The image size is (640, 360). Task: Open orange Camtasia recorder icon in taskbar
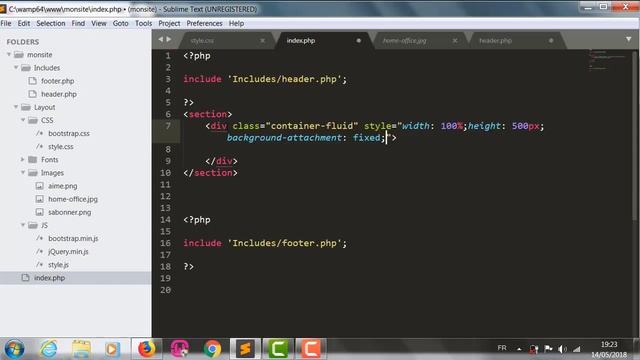coord(311,349)
